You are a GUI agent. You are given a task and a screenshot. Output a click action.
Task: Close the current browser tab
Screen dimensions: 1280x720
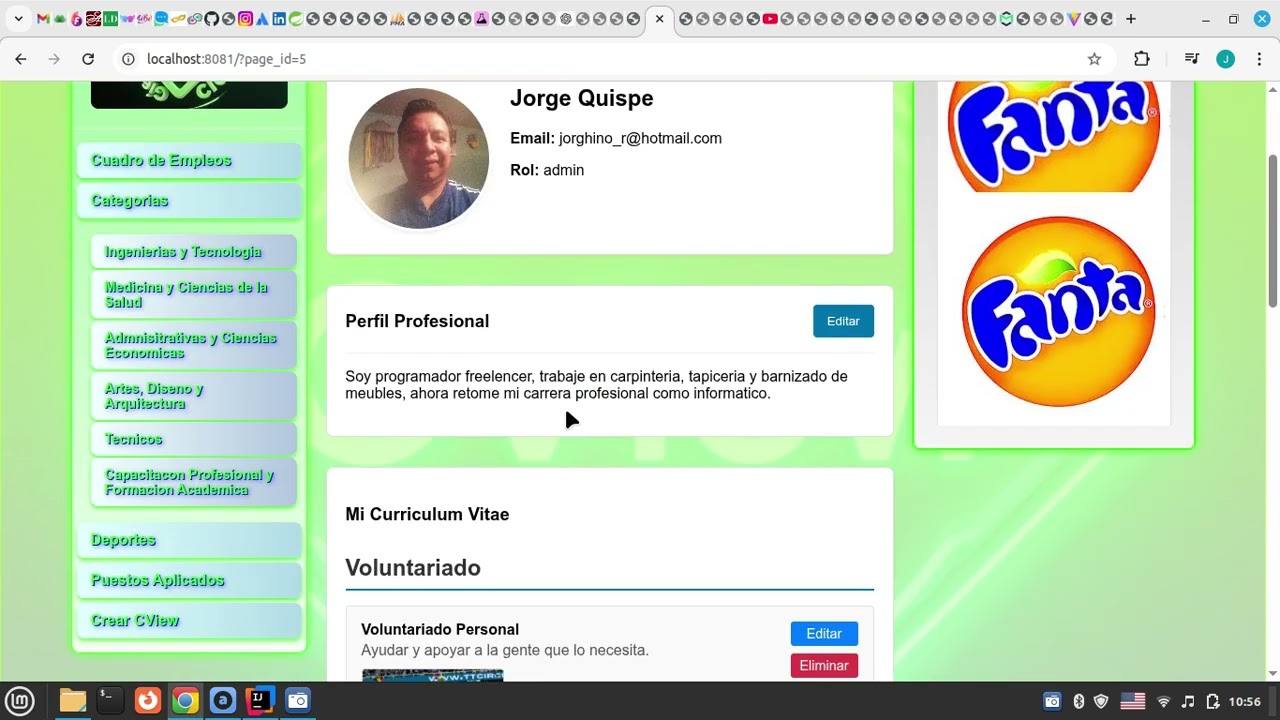[x=659, y=19]
